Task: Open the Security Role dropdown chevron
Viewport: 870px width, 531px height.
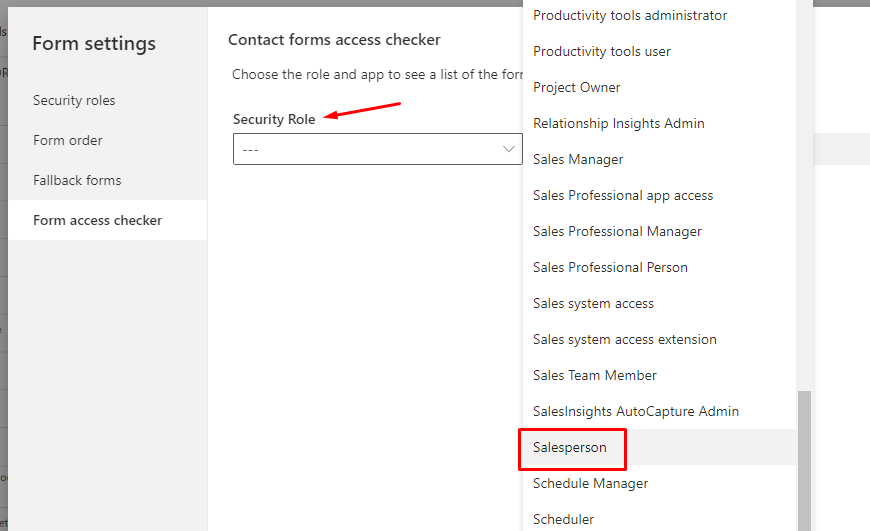Action: click(x=508, y=149)
